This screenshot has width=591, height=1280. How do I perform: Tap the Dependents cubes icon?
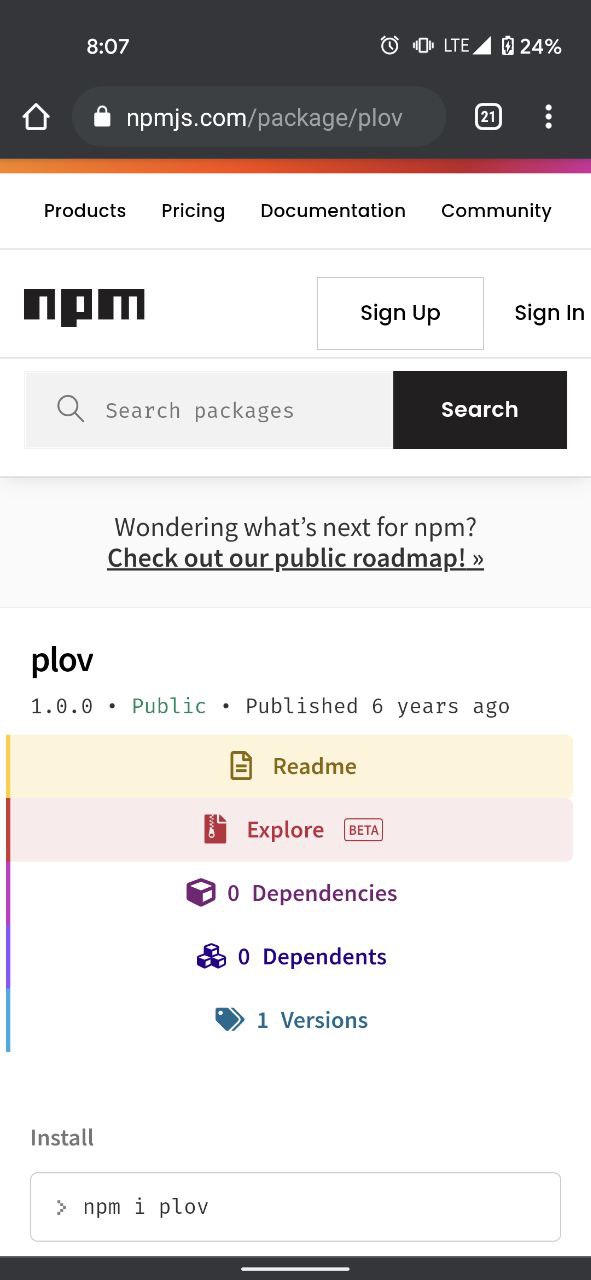coord(211,956)
